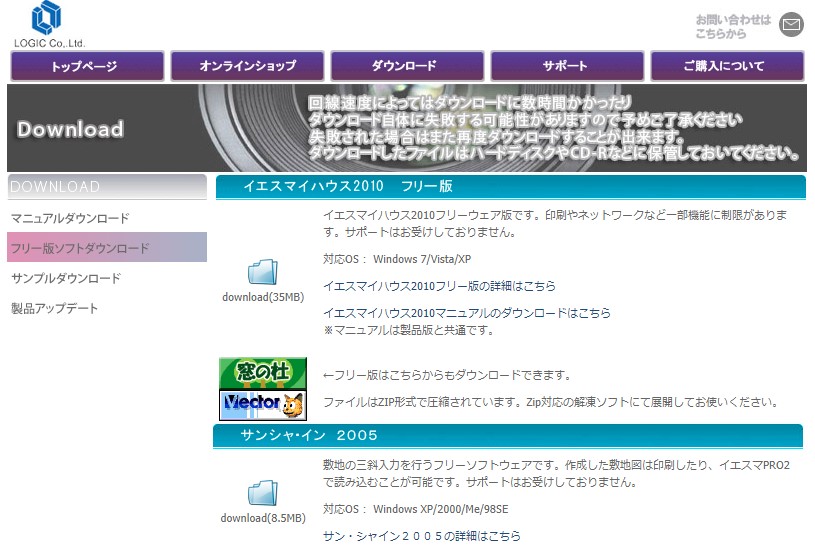Click the Download header banner image
This screenshot has width=815, height=549.
(x=406, y=128)
